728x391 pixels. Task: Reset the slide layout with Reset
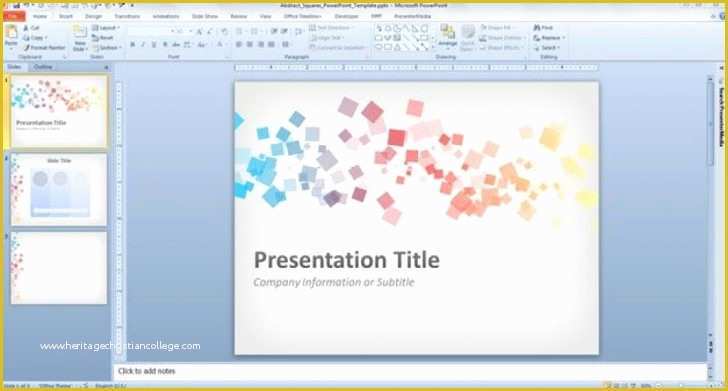103,38
